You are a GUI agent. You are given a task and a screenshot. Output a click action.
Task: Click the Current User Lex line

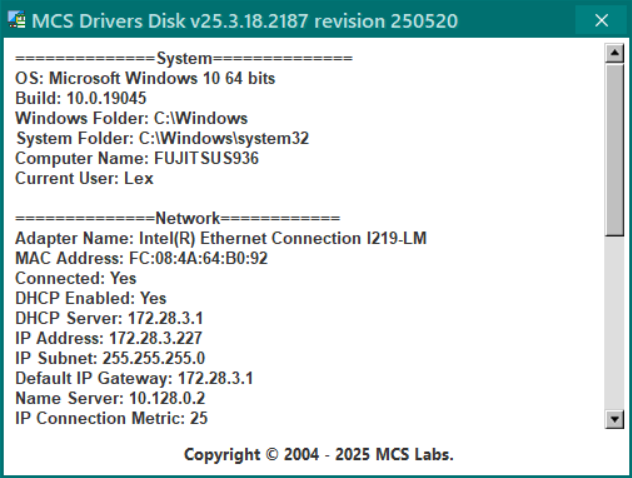tap(84, 179)
